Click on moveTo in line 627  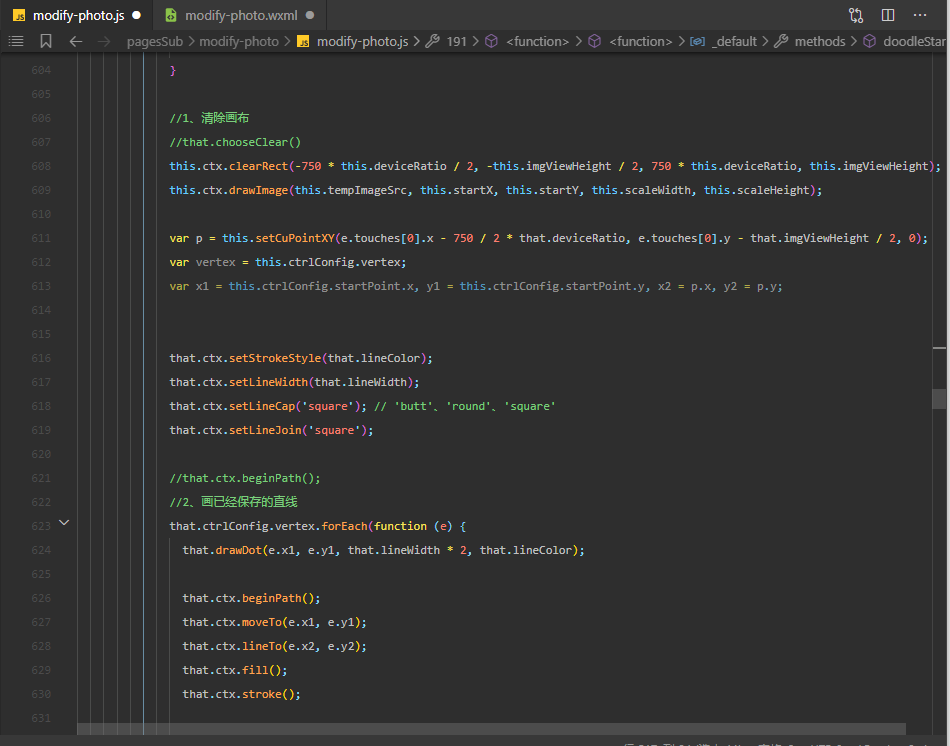point(262,622)
